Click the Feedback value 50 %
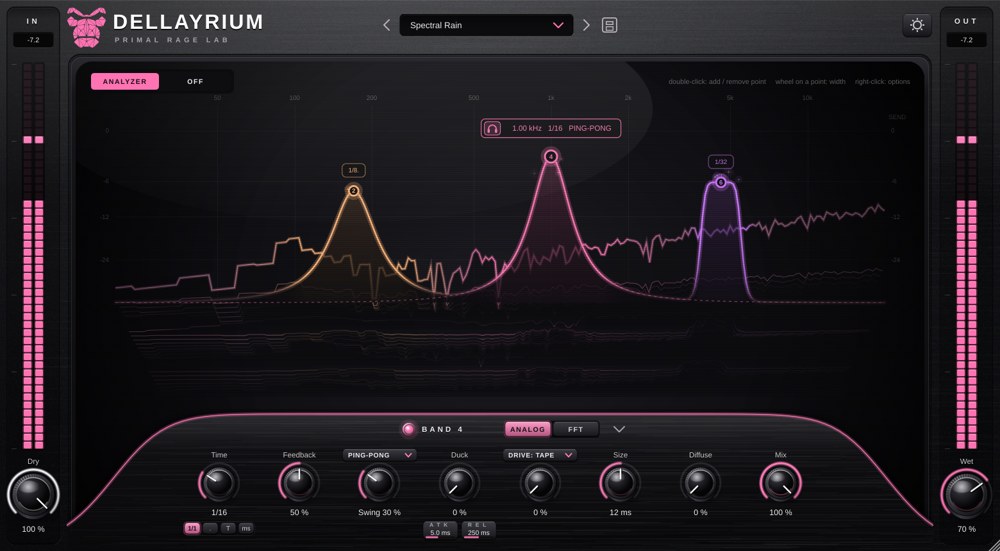The width and height of the screenshot is (1000, 551). (x=299, y=513)
